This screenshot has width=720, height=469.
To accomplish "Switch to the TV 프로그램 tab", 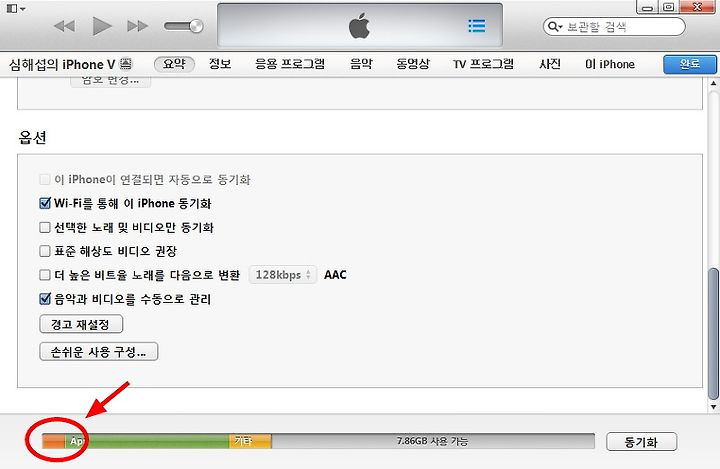I will (484, 64).
